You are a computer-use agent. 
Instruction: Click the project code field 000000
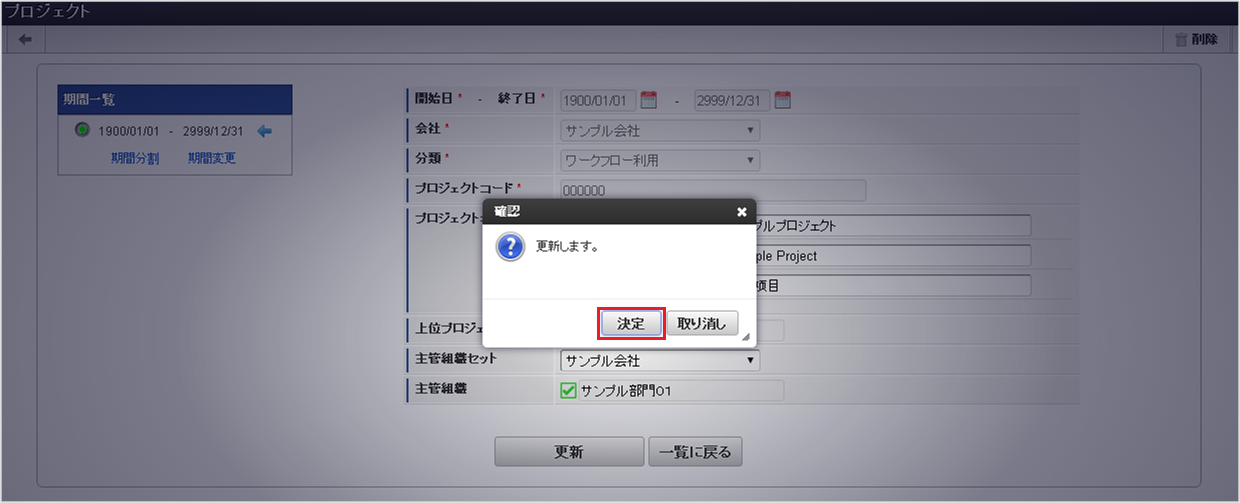coord(712,190)
